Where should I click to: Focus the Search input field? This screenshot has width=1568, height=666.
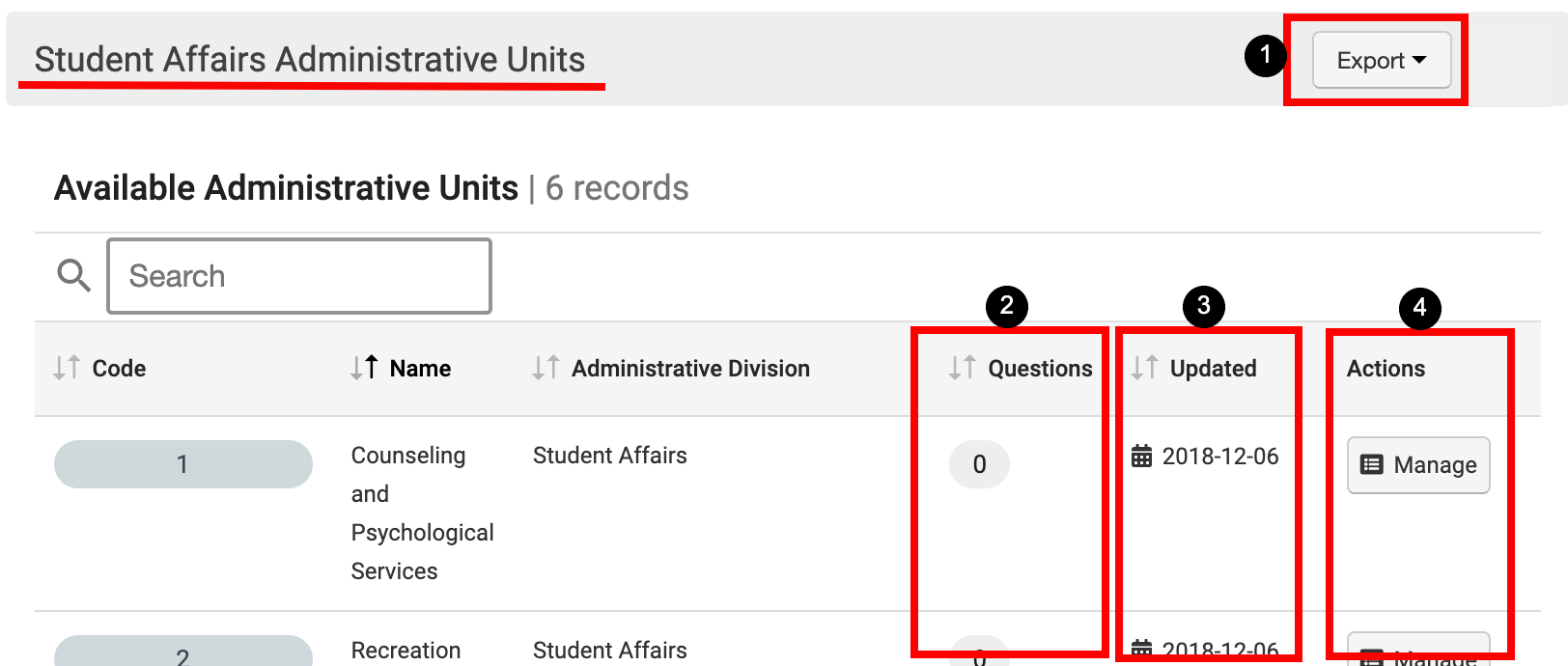pos(299,276)
